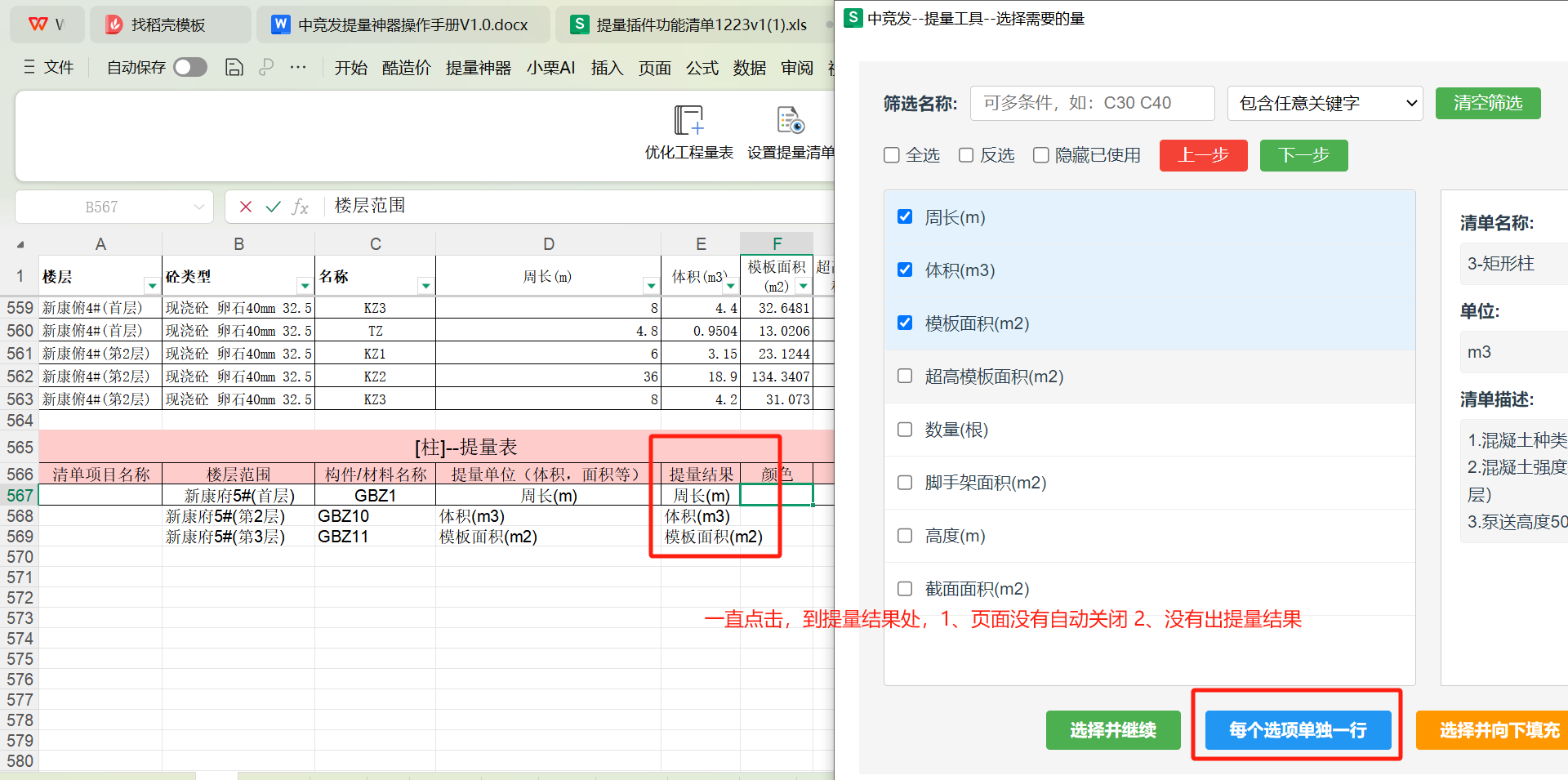Enable the 隐藏已使用 checkbox
This screenshot has height=780, width=1568.
point(1040,155)
